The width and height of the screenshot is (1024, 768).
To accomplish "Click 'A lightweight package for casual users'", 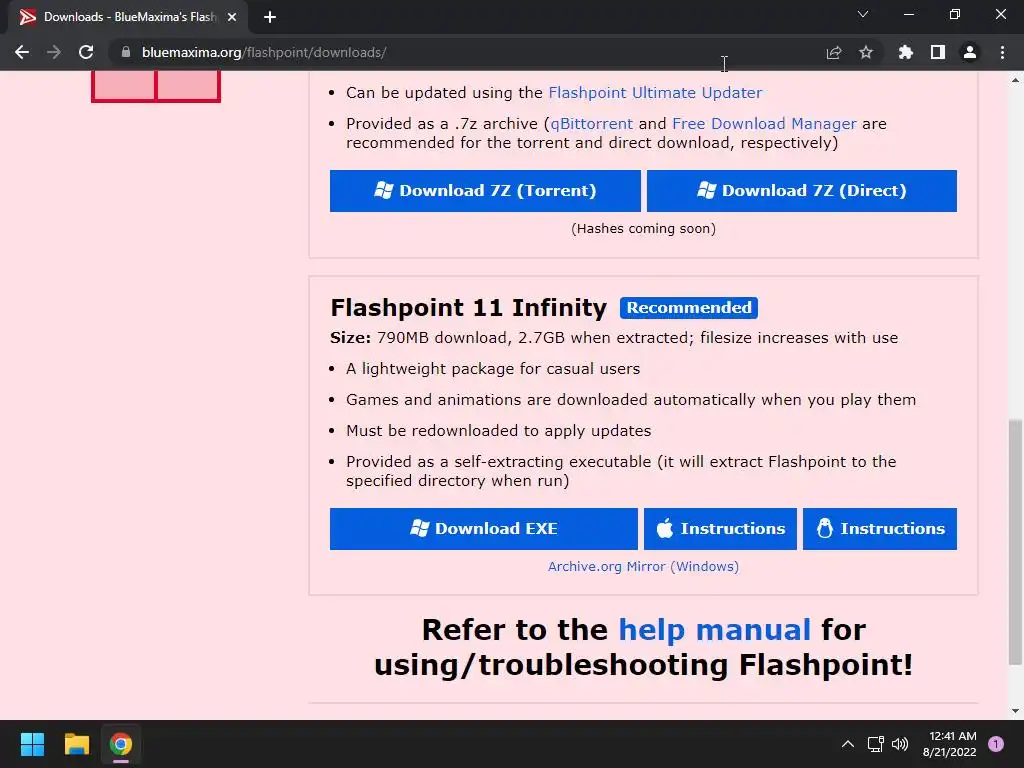I will tap(493, 369).
